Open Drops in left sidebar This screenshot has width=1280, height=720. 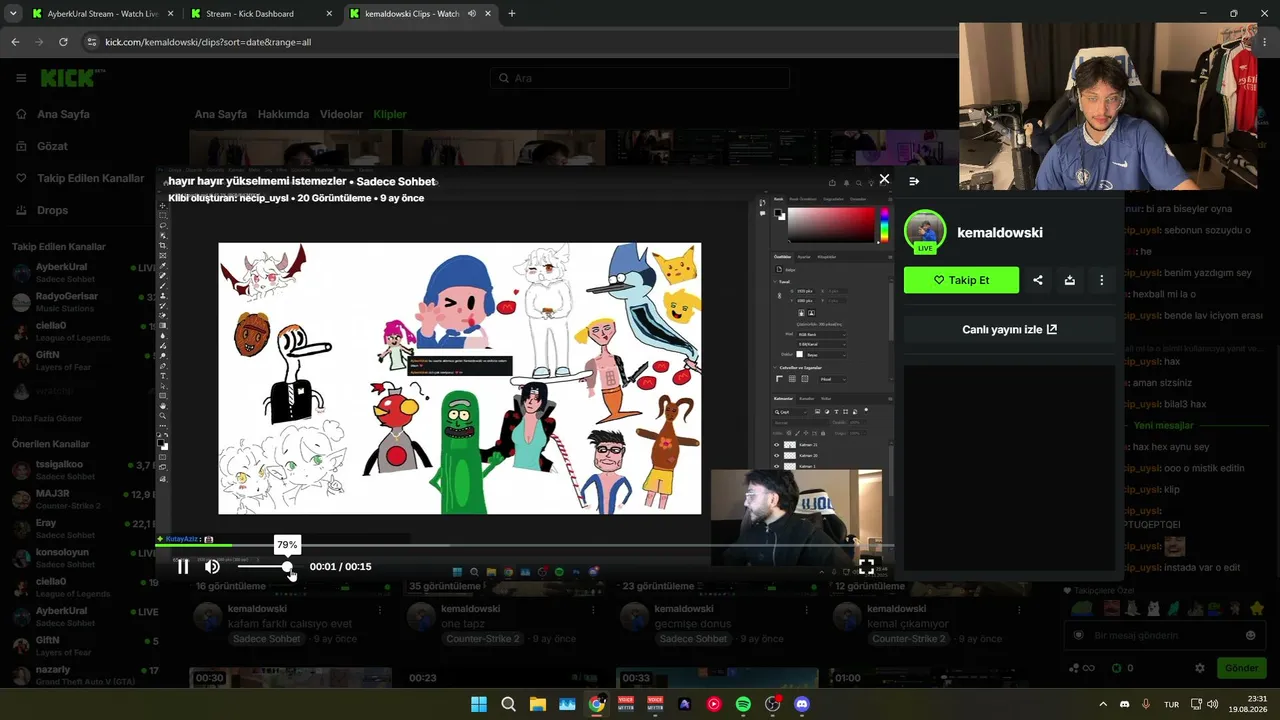coord(53,210)
